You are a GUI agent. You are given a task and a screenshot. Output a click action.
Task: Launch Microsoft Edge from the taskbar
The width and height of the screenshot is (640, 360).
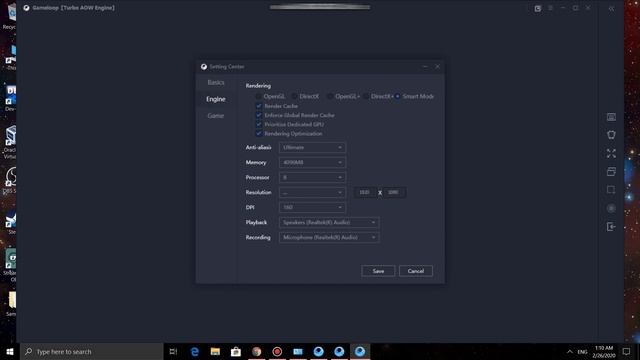click(195, 351)
